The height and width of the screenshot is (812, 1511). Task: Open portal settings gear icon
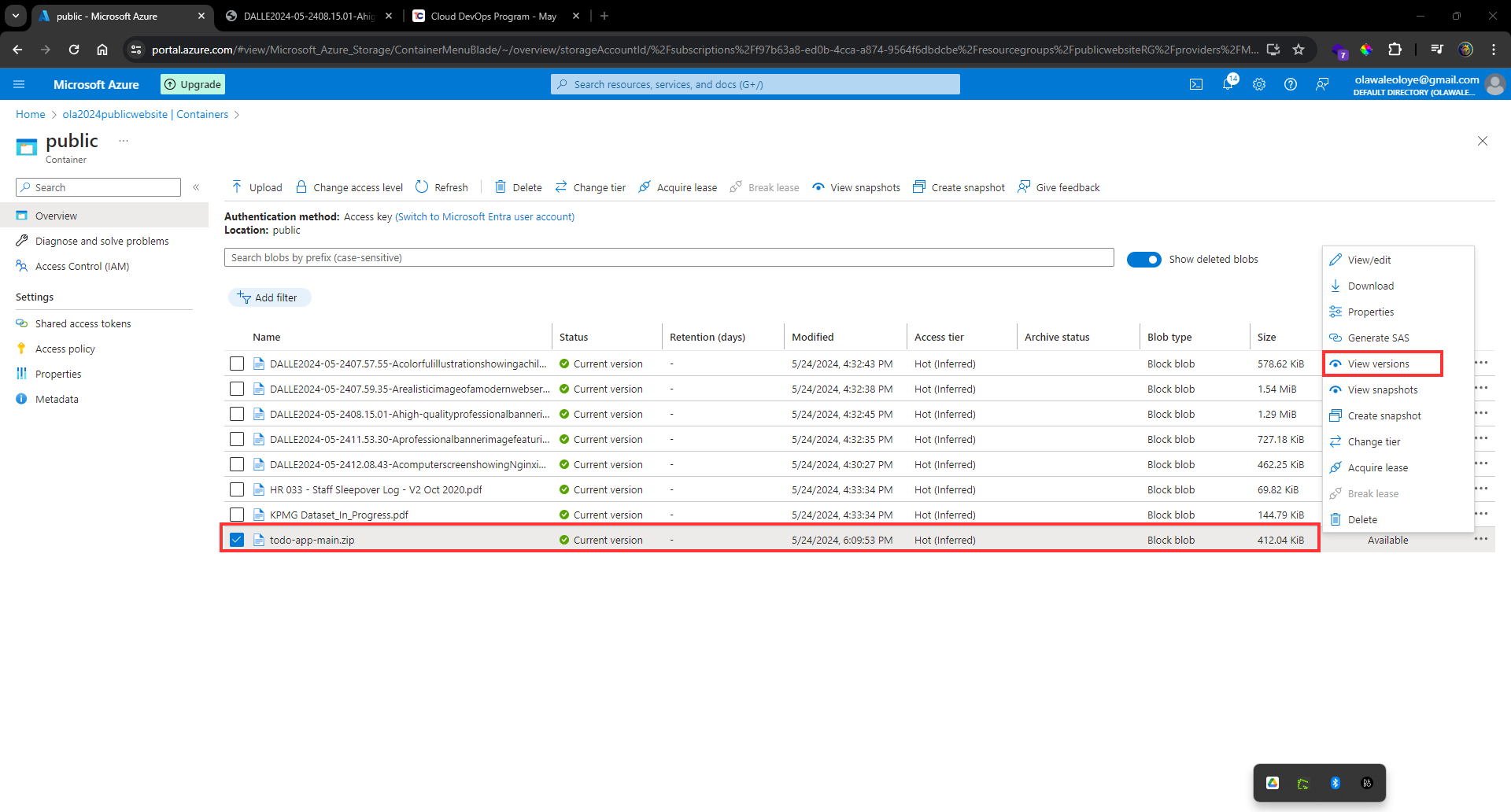tap(1259, 84)
